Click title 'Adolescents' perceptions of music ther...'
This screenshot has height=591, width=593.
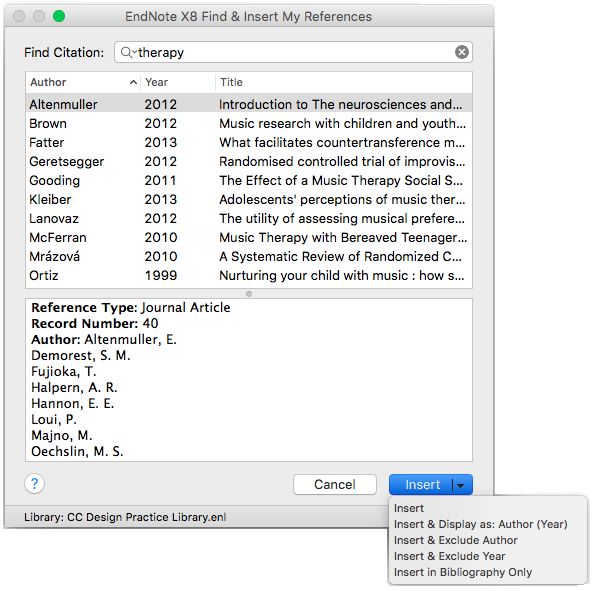coord(342,200)
